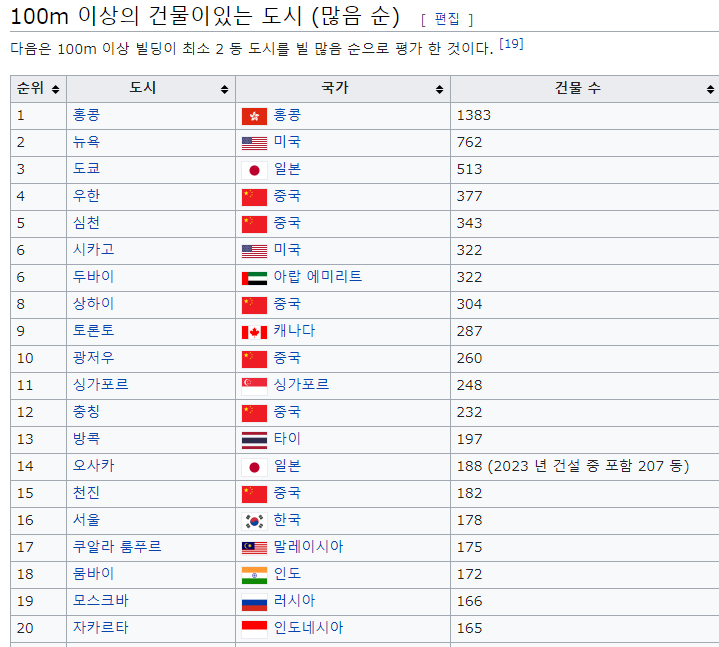This screenshot has height=647, width=719.
Task: Click the Japan flag in Tokyo row
Action: (254, 170)
